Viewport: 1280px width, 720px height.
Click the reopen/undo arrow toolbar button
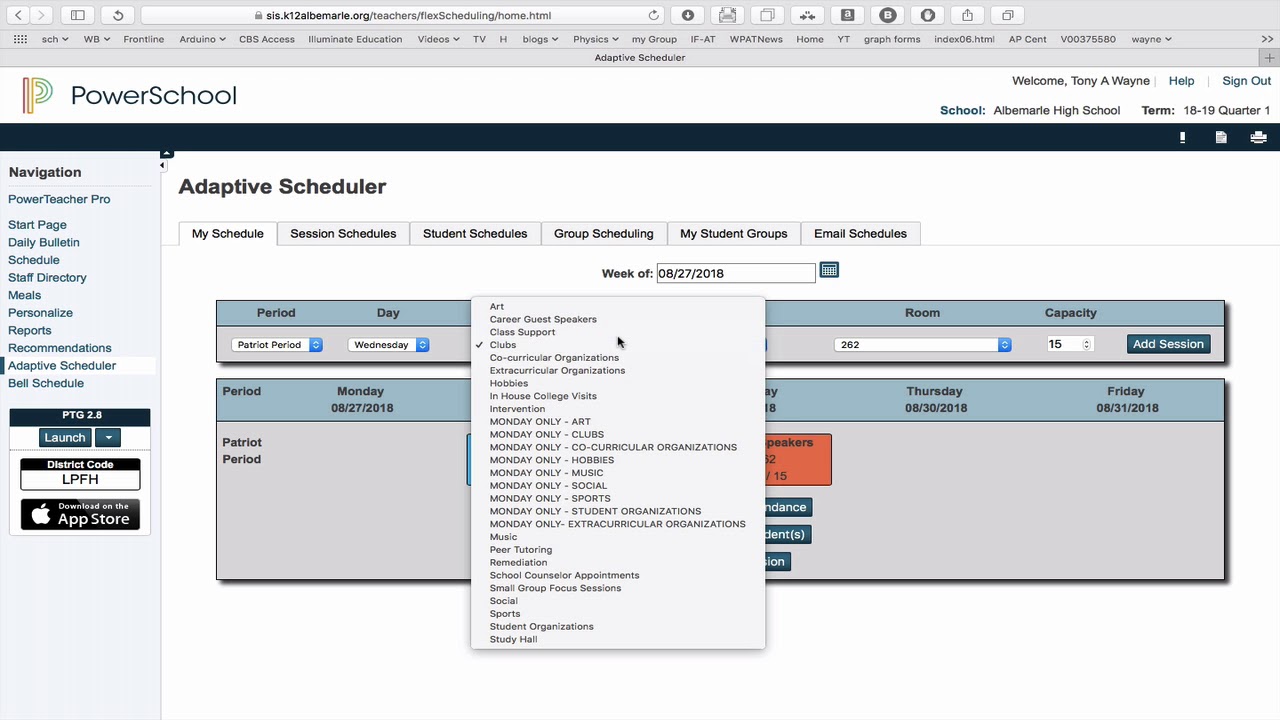pos(118,15)
